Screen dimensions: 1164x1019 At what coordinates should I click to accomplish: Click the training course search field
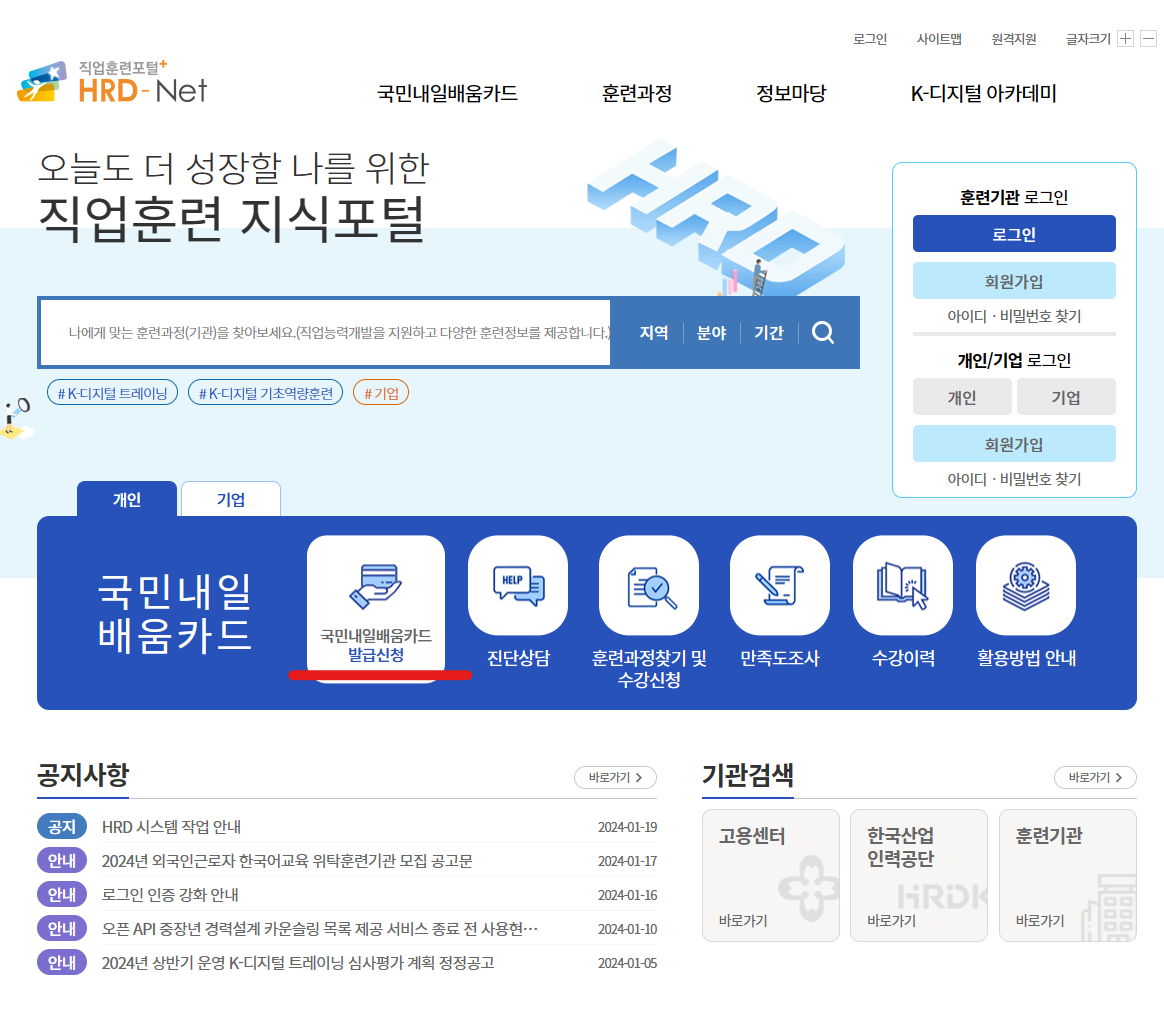[325, 332]
